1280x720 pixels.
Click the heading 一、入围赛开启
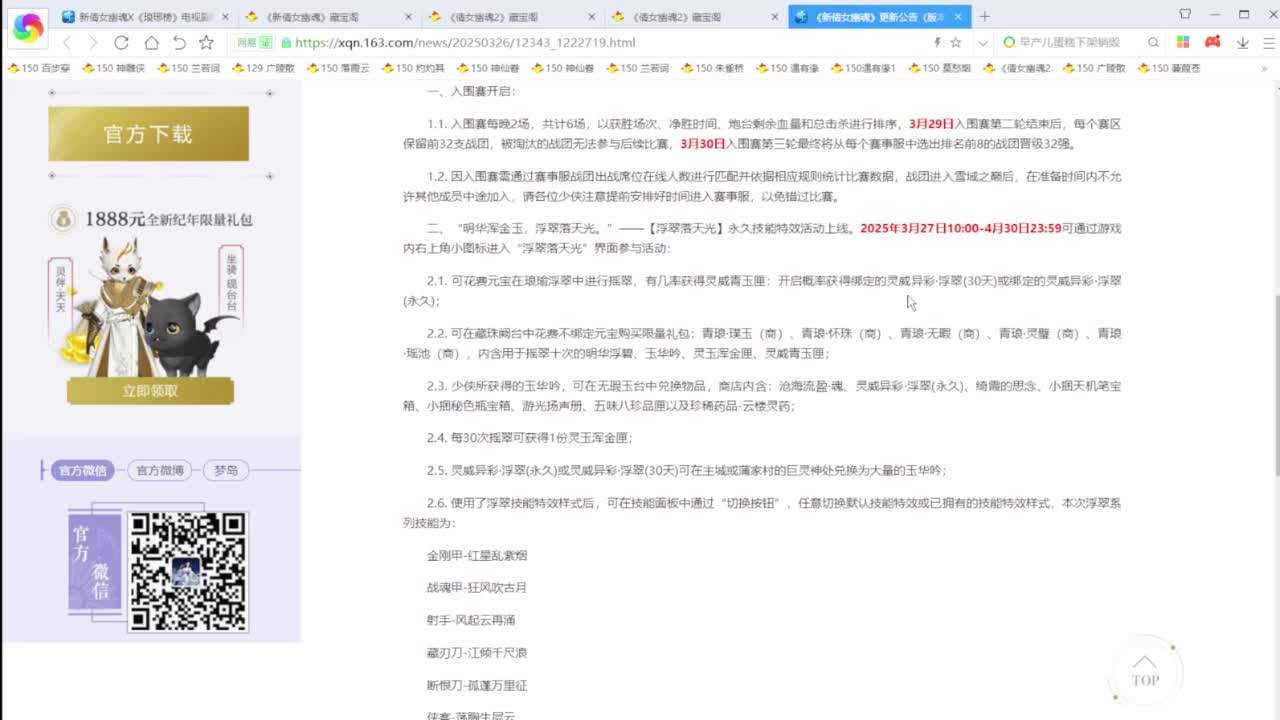470,91
